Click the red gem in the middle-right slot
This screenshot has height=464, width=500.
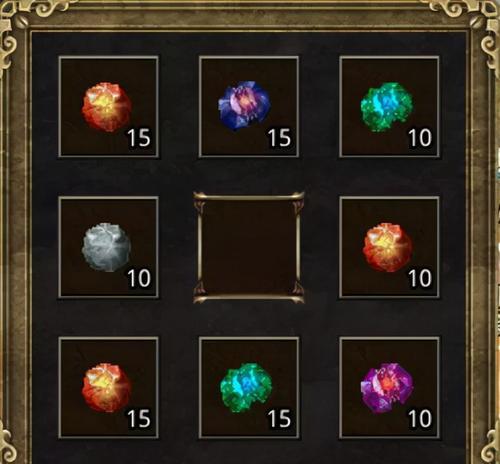388,247
